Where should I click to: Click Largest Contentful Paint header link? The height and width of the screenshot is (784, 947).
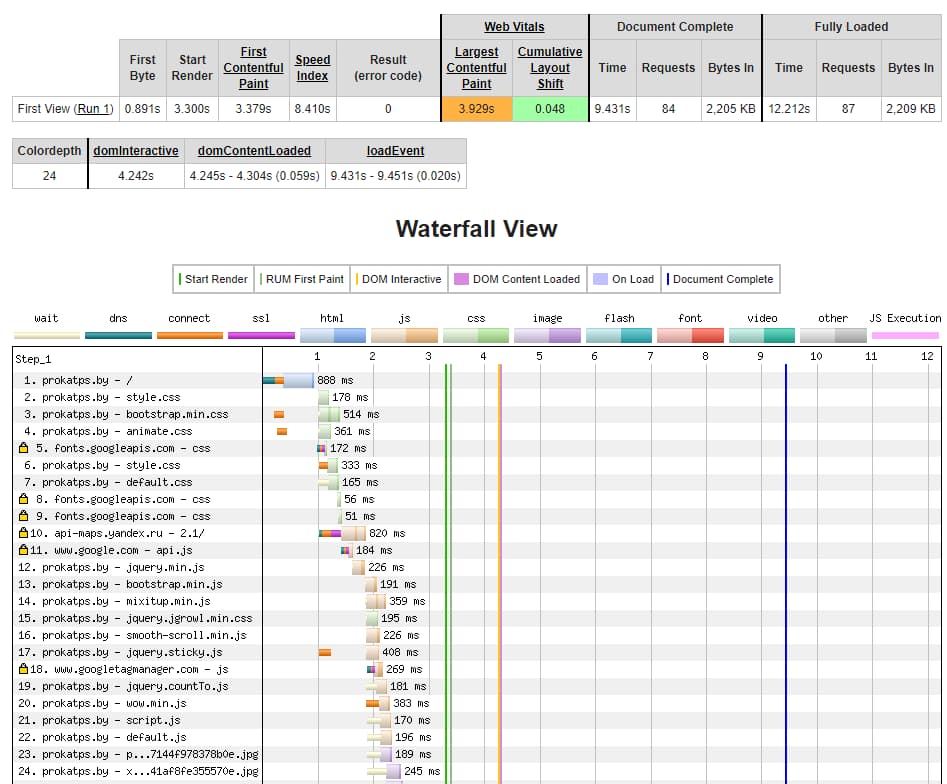tap(476, 68)
